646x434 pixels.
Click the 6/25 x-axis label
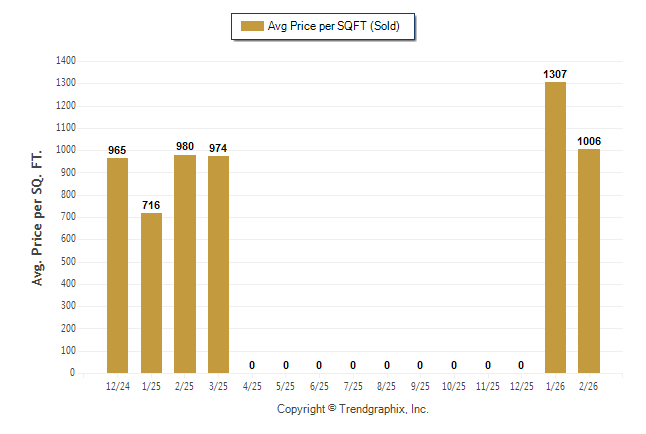[319, 386]
